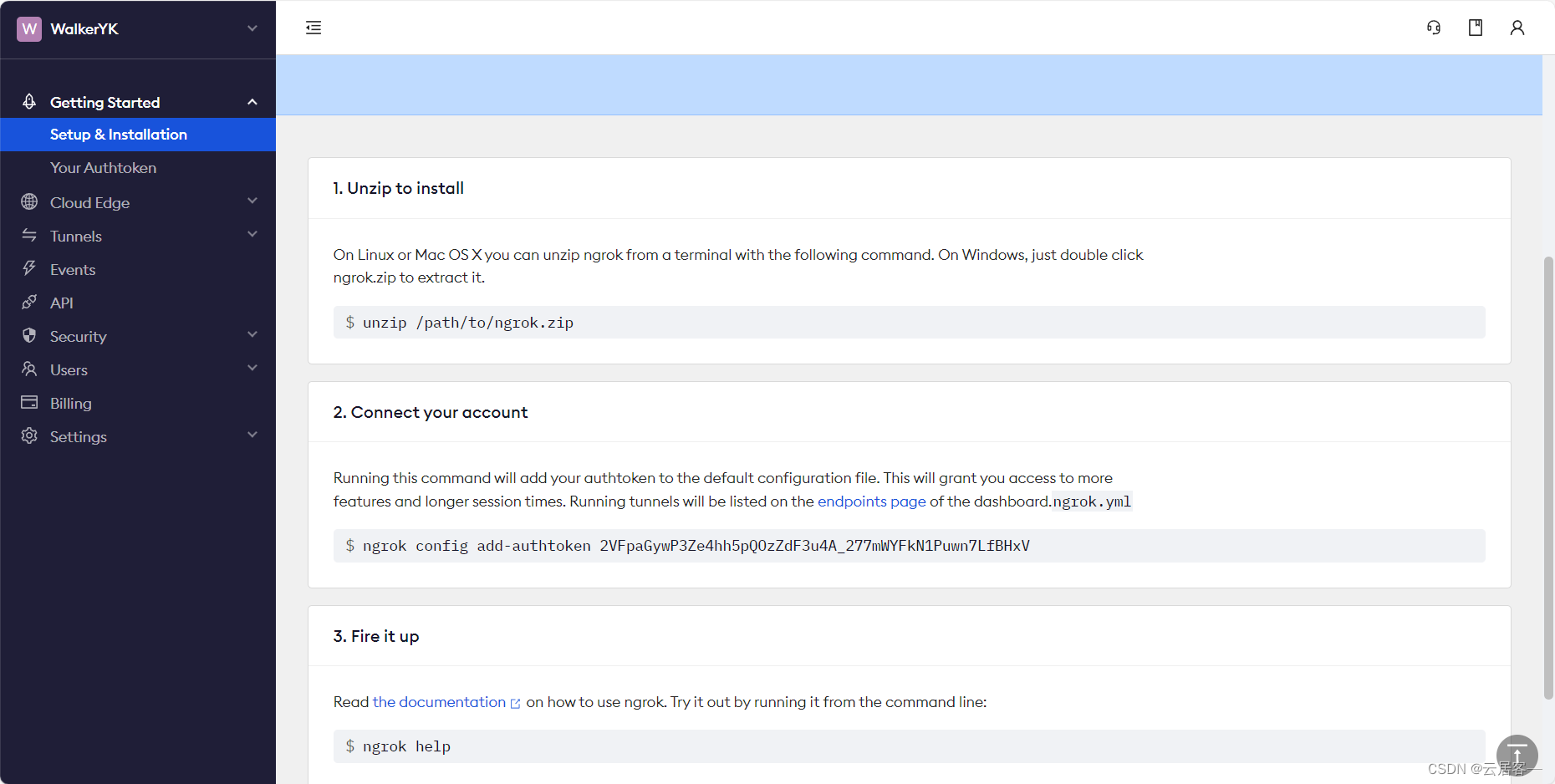Open the documentation bookmark icon in header
Image resolution: width=1555 pixels, height=784 pixels.
(x=1476, y=28)
